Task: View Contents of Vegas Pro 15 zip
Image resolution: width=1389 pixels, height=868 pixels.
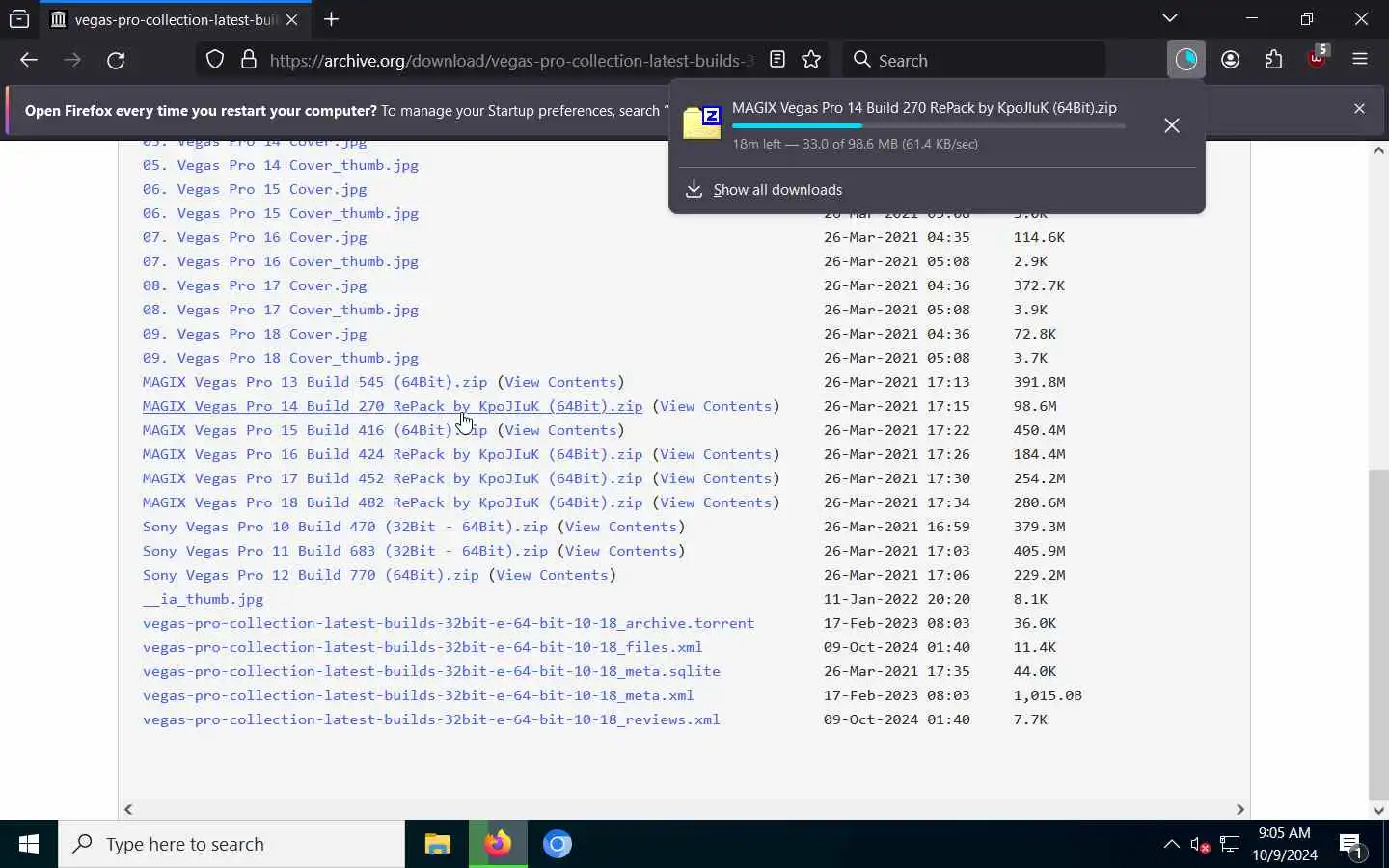Action: tap(560, 430)
